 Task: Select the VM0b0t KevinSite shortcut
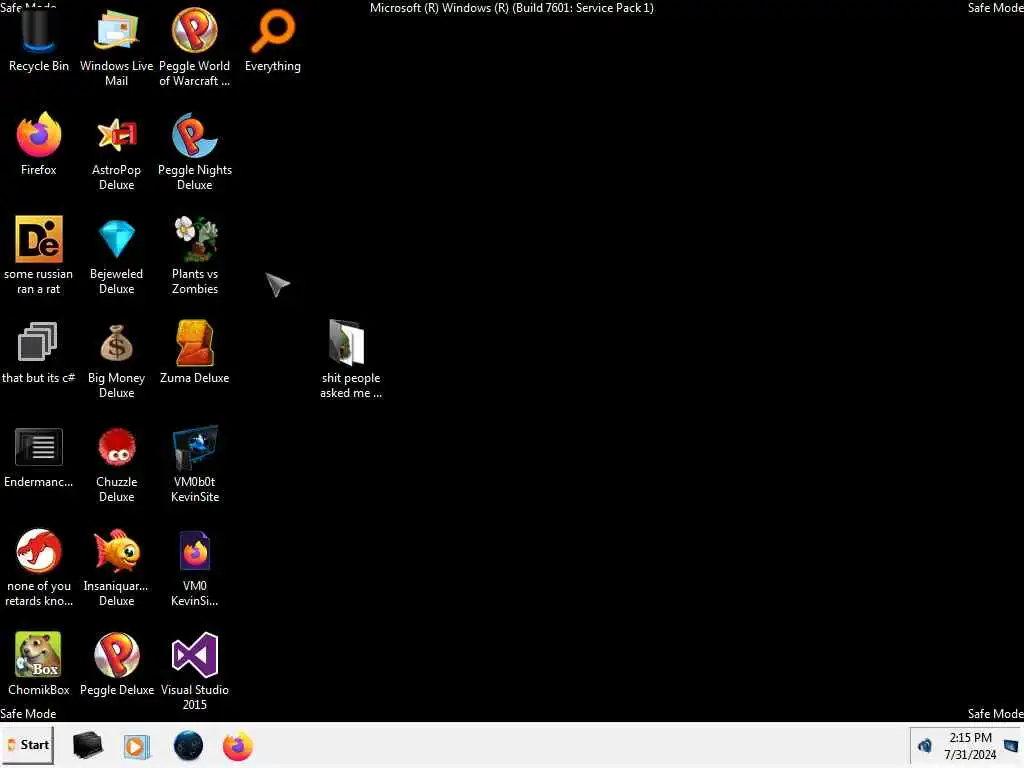pos(195,464)
